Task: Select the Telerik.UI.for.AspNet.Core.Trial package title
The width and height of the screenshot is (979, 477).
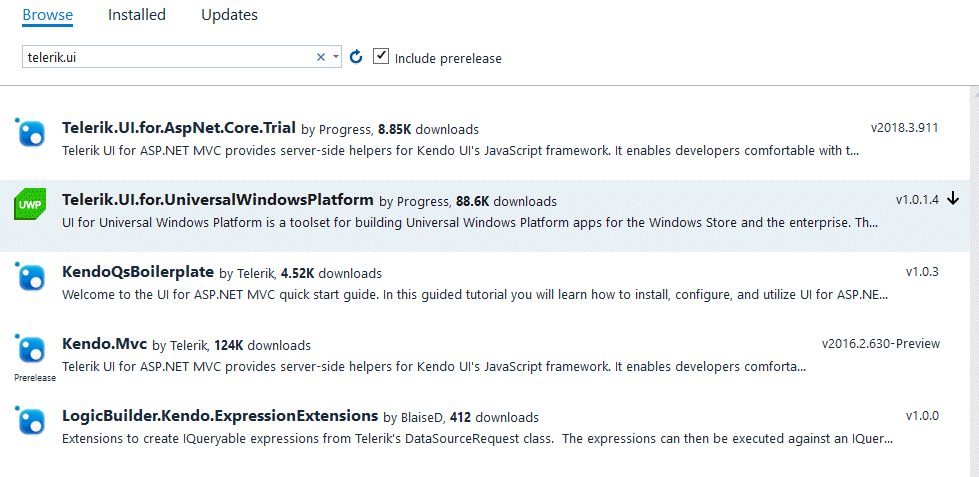Action: 178,128
